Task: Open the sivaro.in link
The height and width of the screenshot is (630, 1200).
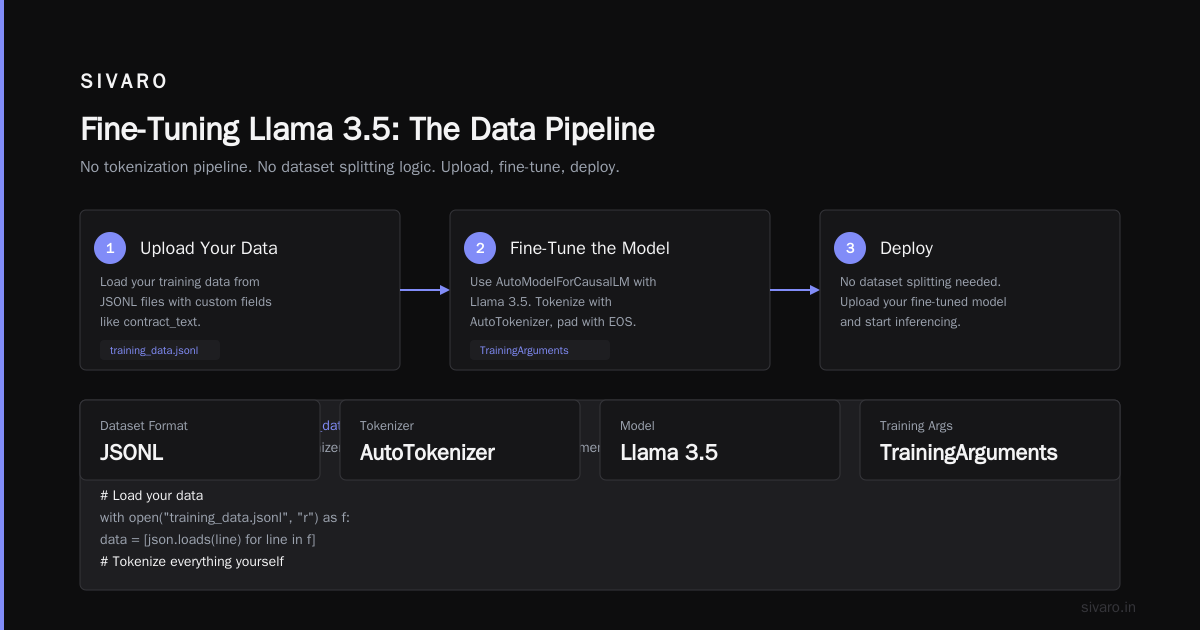Action: (1109, 607)
